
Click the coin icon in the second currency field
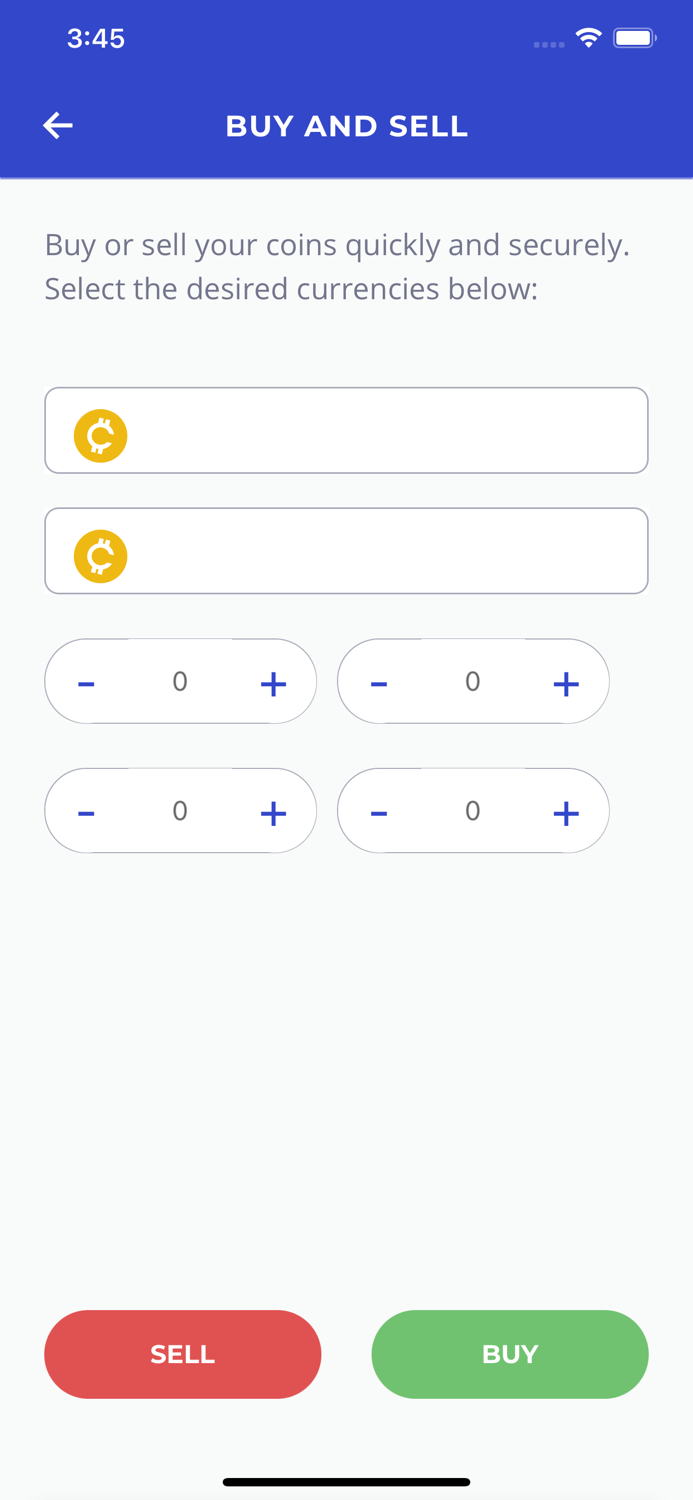pos(99,556)
